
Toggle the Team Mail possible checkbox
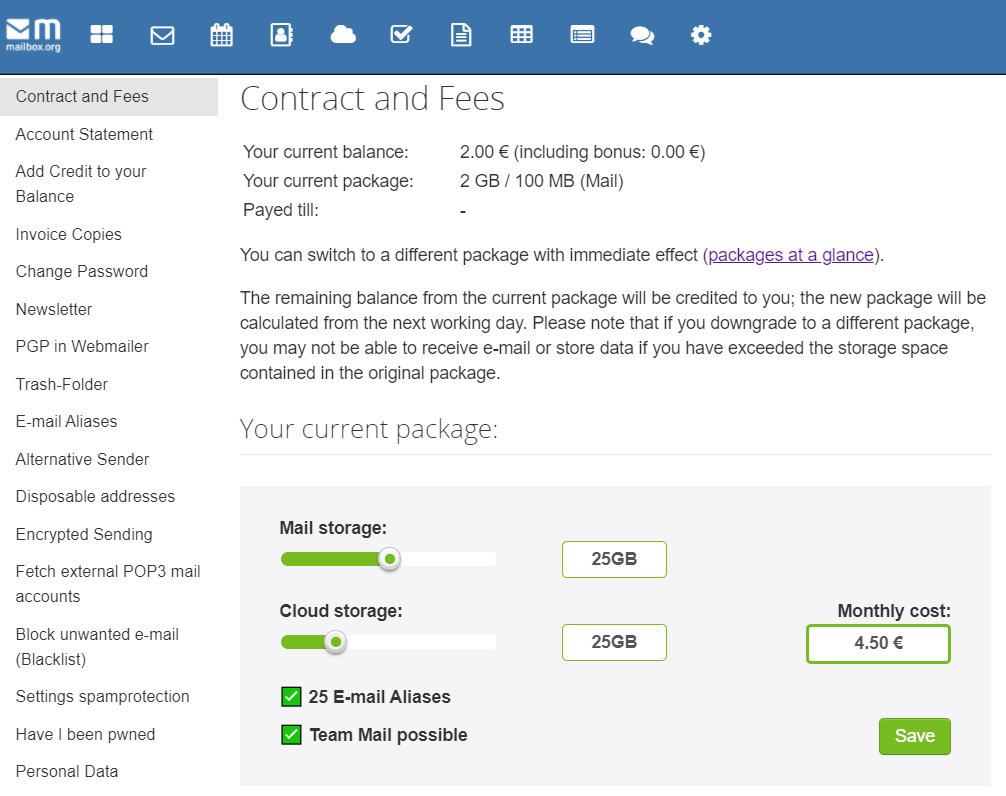[x=291, y=735]
